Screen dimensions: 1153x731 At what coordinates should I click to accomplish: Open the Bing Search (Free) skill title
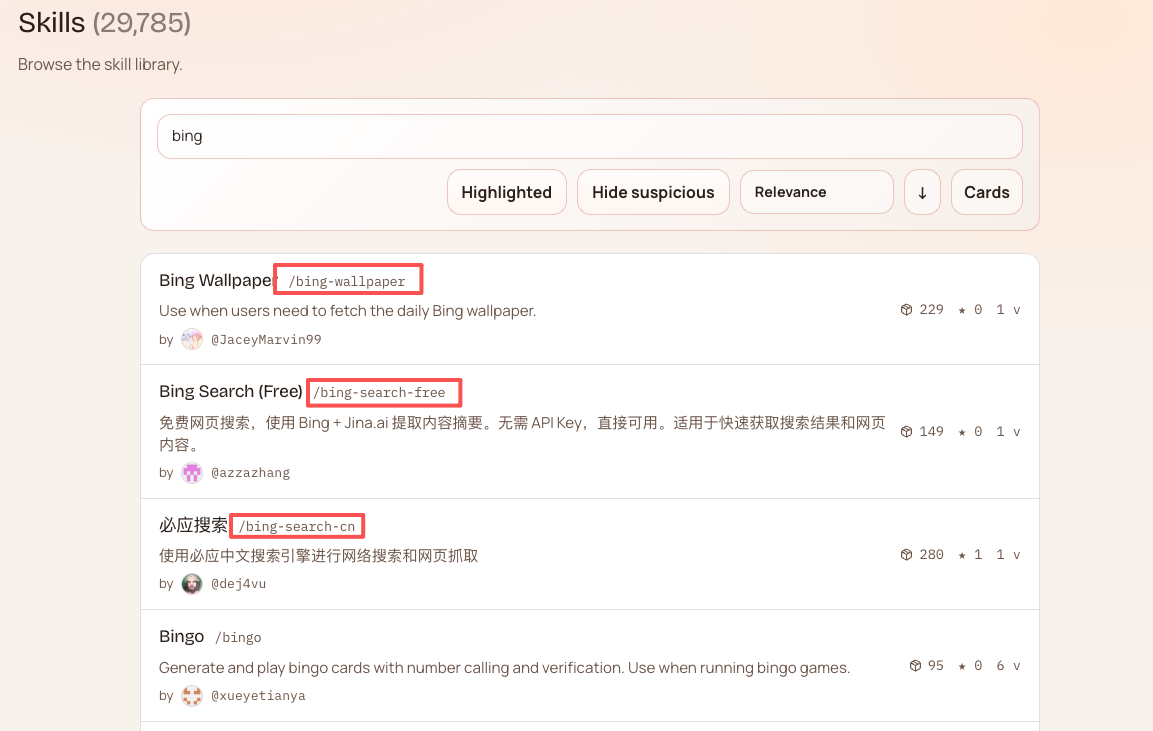pyautogui.click(x=230, y=391)
